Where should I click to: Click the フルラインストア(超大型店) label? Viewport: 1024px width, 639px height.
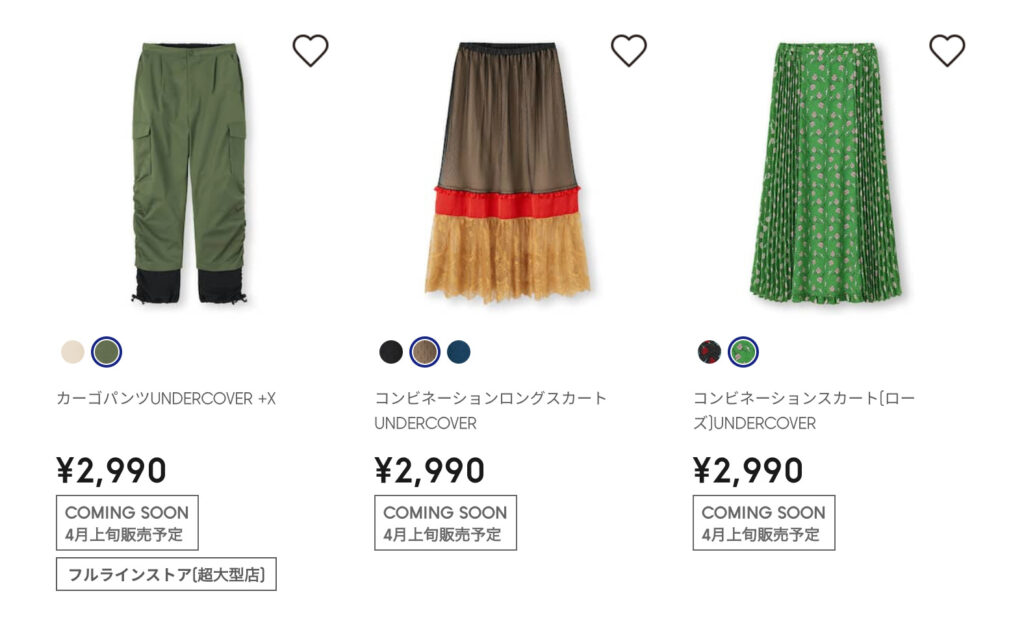tap(167, 574)
